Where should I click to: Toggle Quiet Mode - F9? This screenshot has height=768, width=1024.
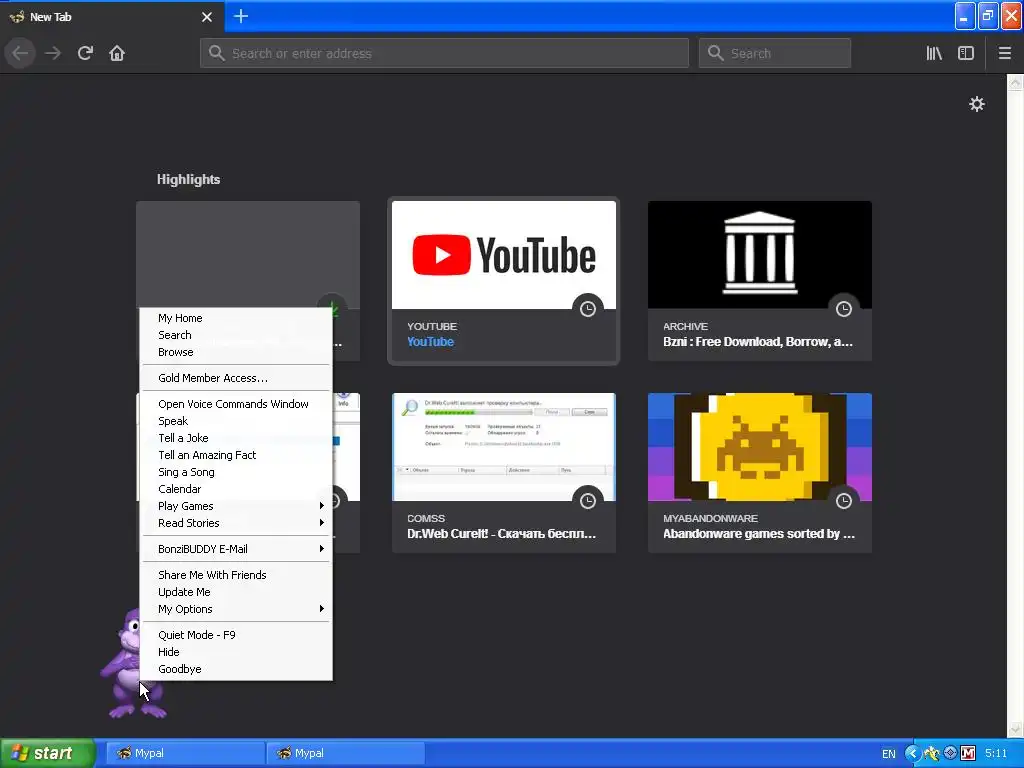tap(236, 635)
